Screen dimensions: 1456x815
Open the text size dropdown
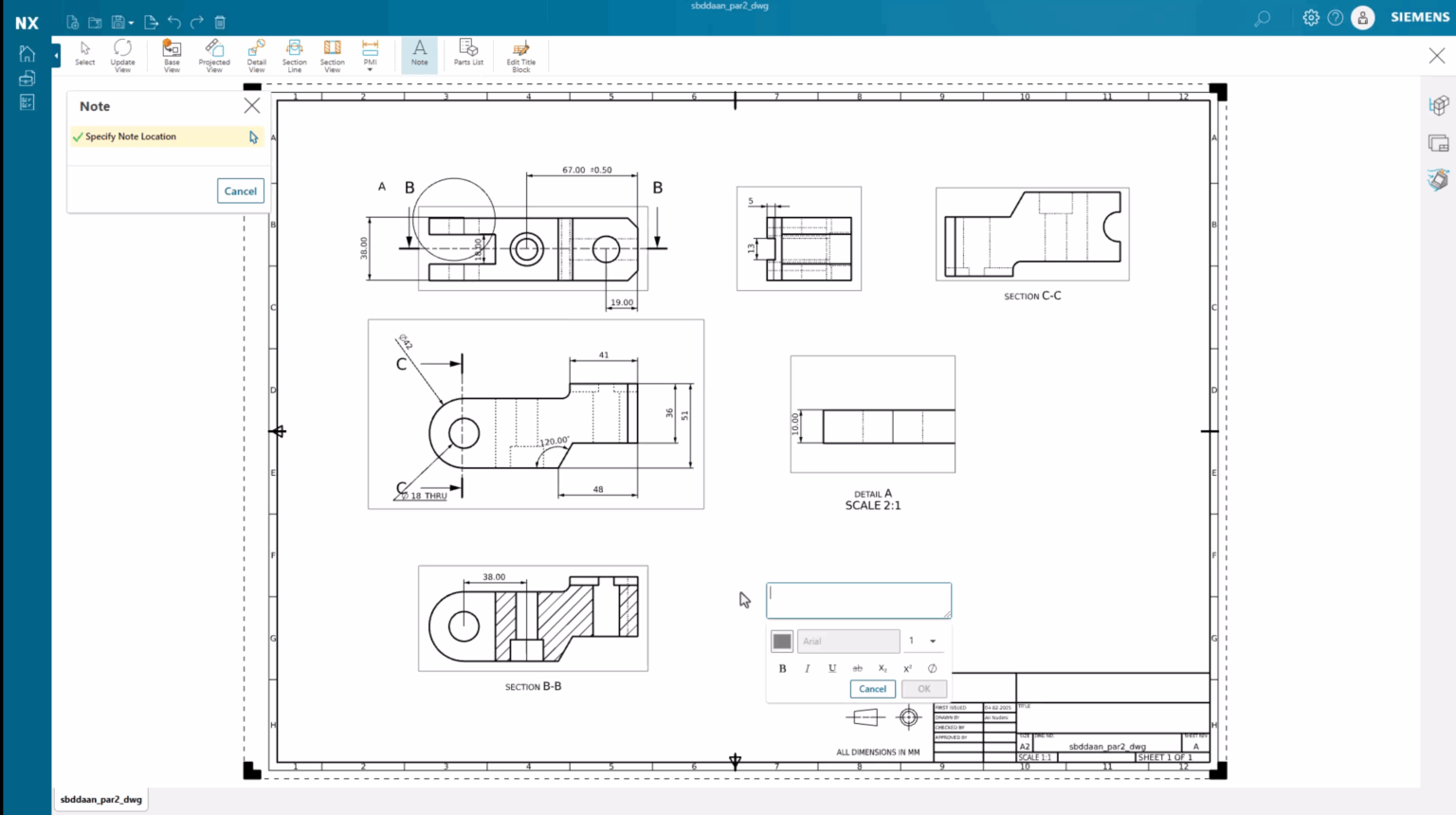pos(933,642)
